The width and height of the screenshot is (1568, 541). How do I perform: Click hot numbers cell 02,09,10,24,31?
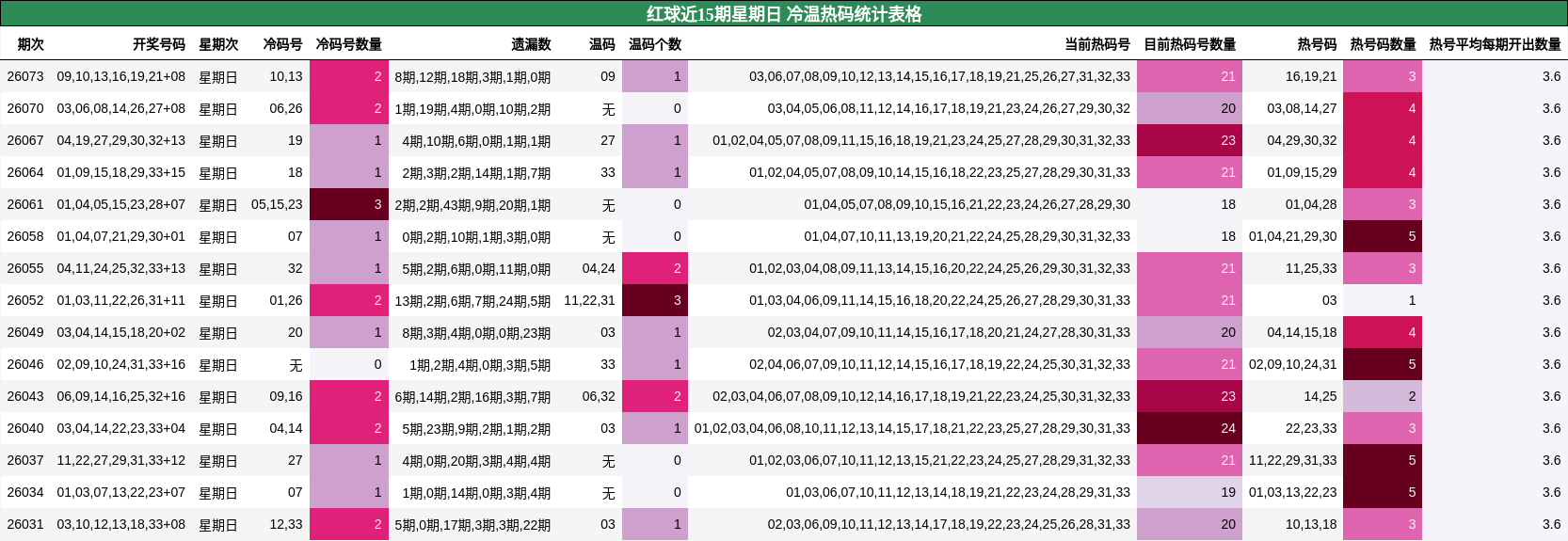click(1293, 364)
